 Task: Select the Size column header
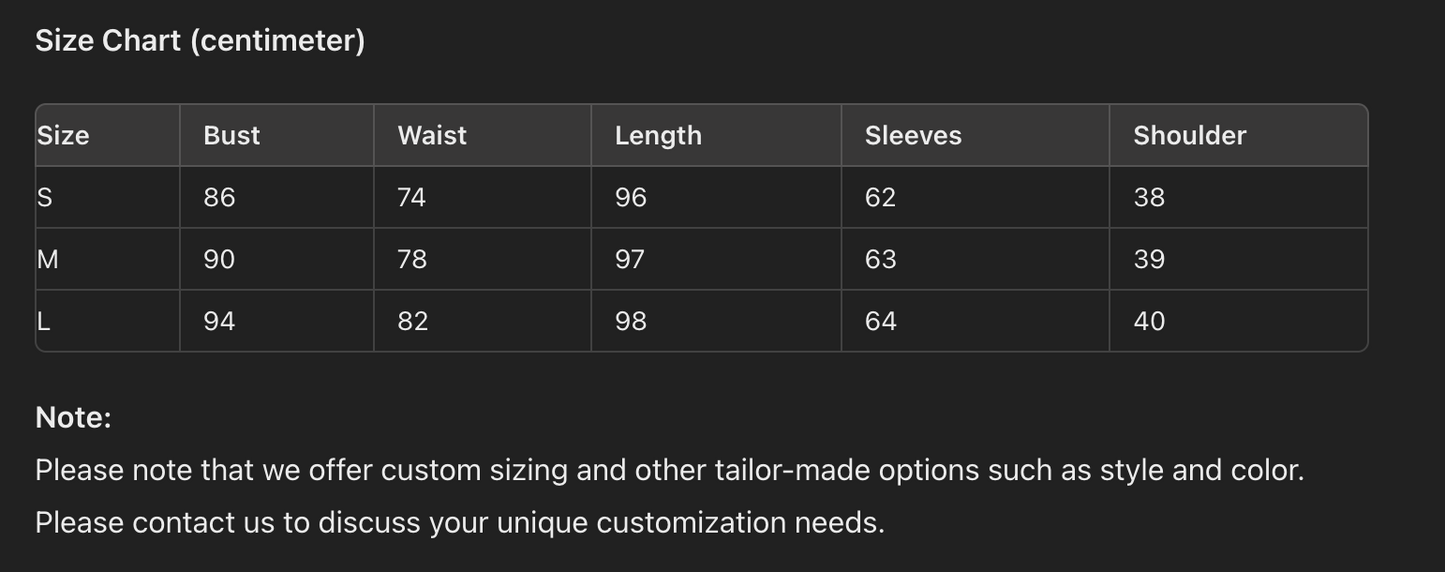click(x=63, y=135)
